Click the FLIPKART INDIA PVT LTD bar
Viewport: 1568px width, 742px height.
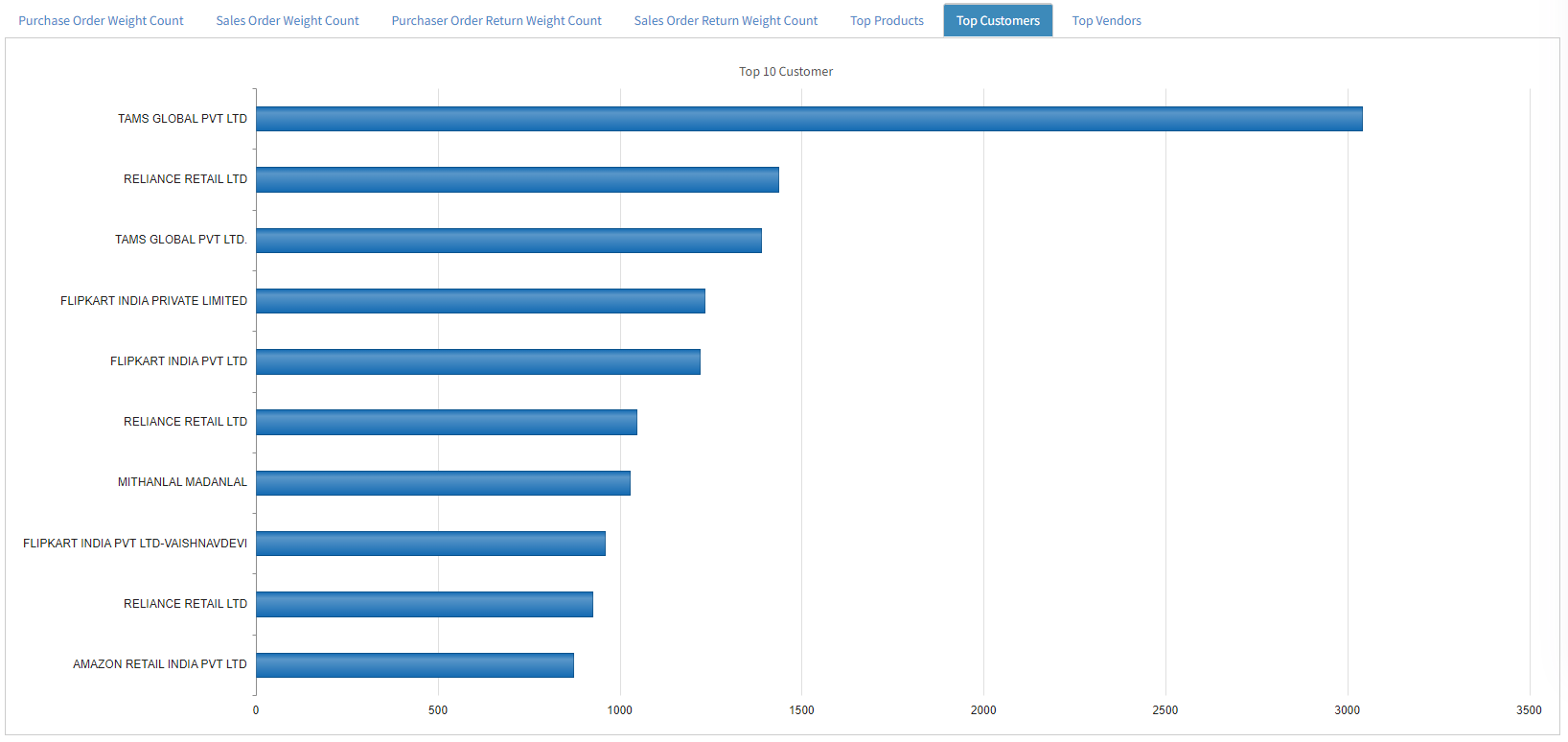[x=478, y=361]
